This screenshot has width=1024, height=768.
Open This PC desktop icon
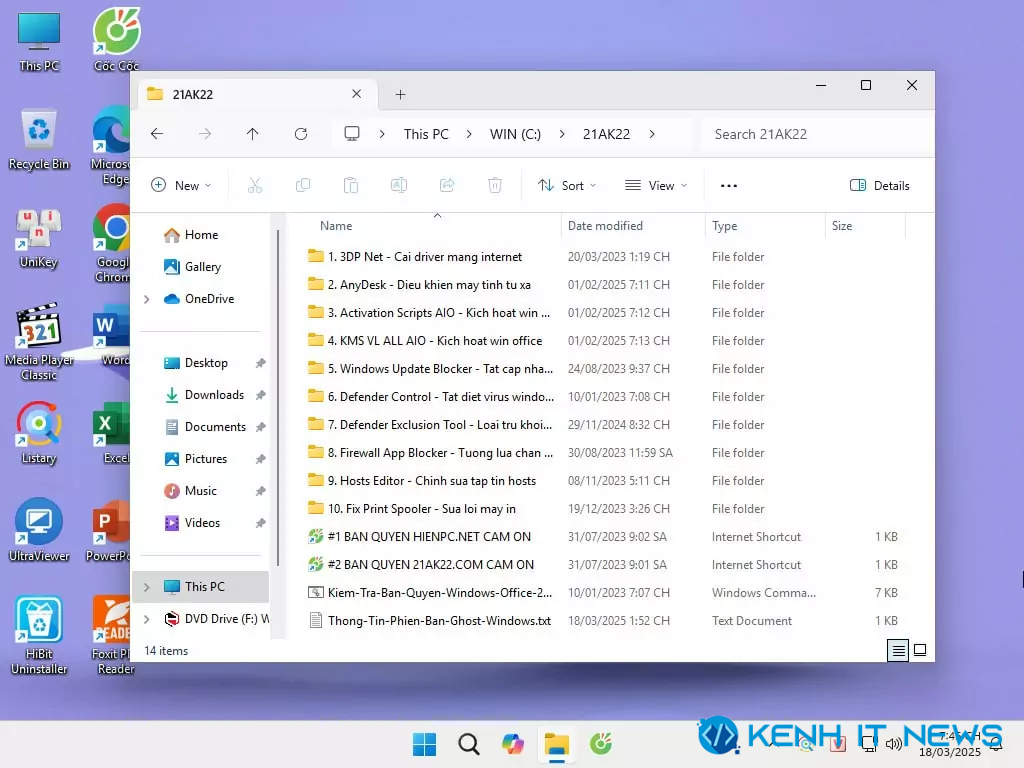[39, 41]
